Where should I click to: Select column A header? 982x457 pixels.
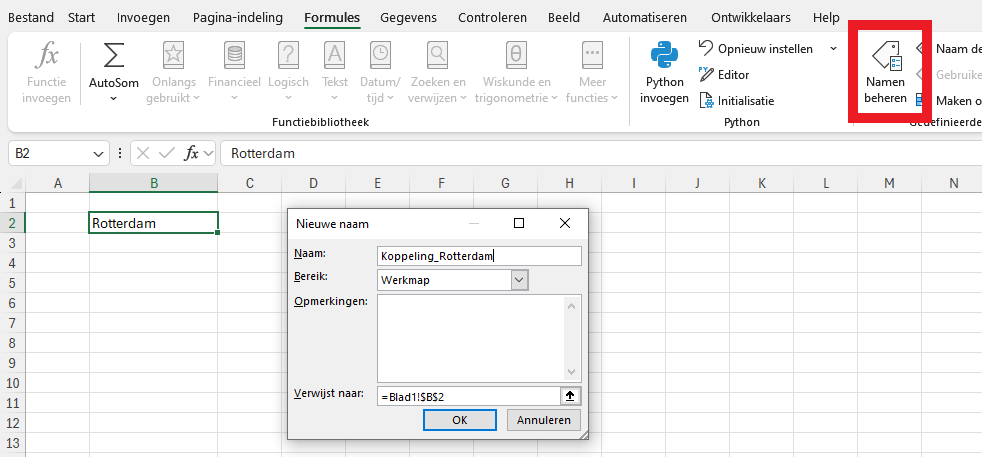(58, 183)
